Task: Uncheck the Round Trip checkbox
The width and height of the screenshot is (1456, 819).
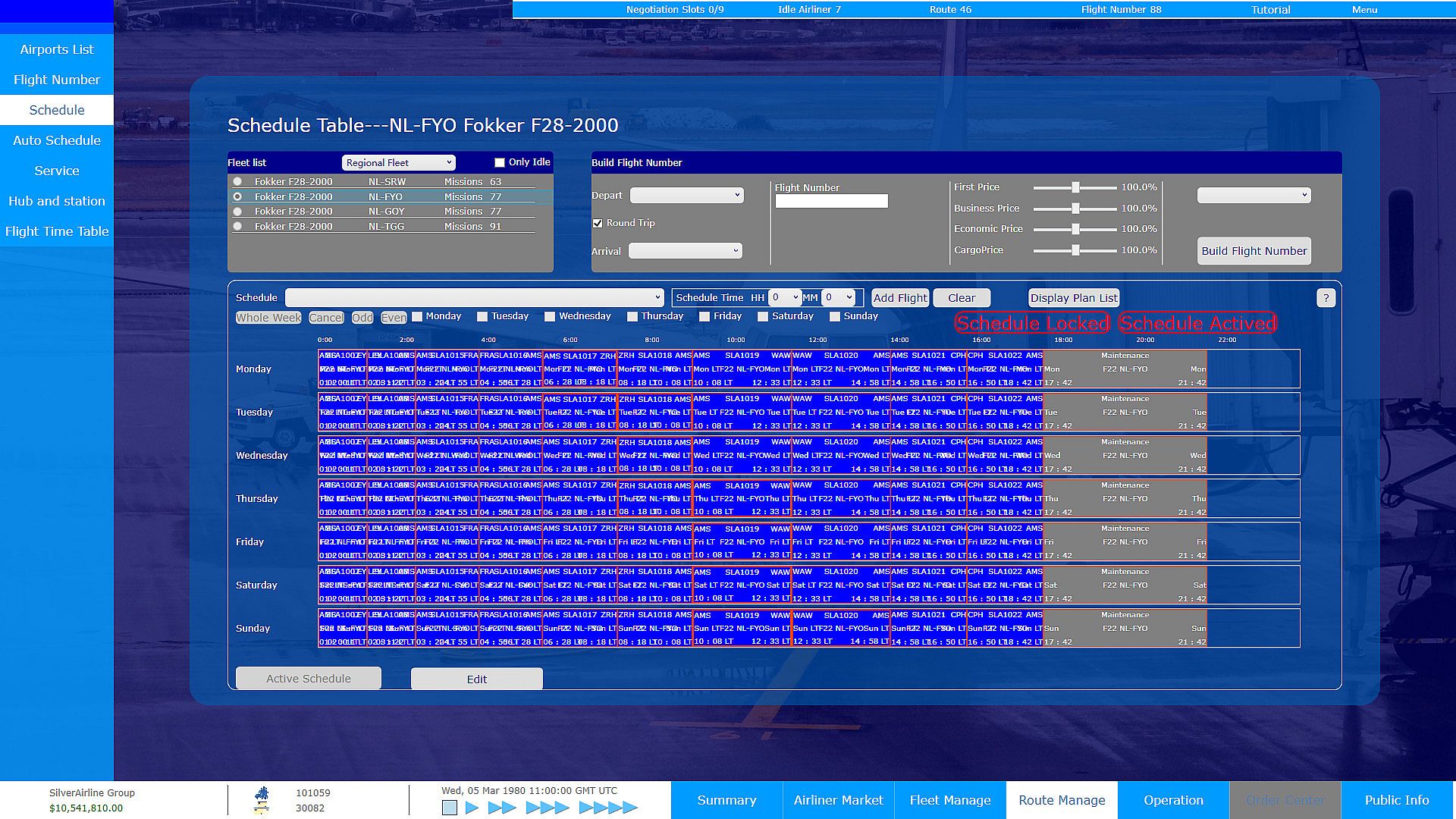Action: 598,223
